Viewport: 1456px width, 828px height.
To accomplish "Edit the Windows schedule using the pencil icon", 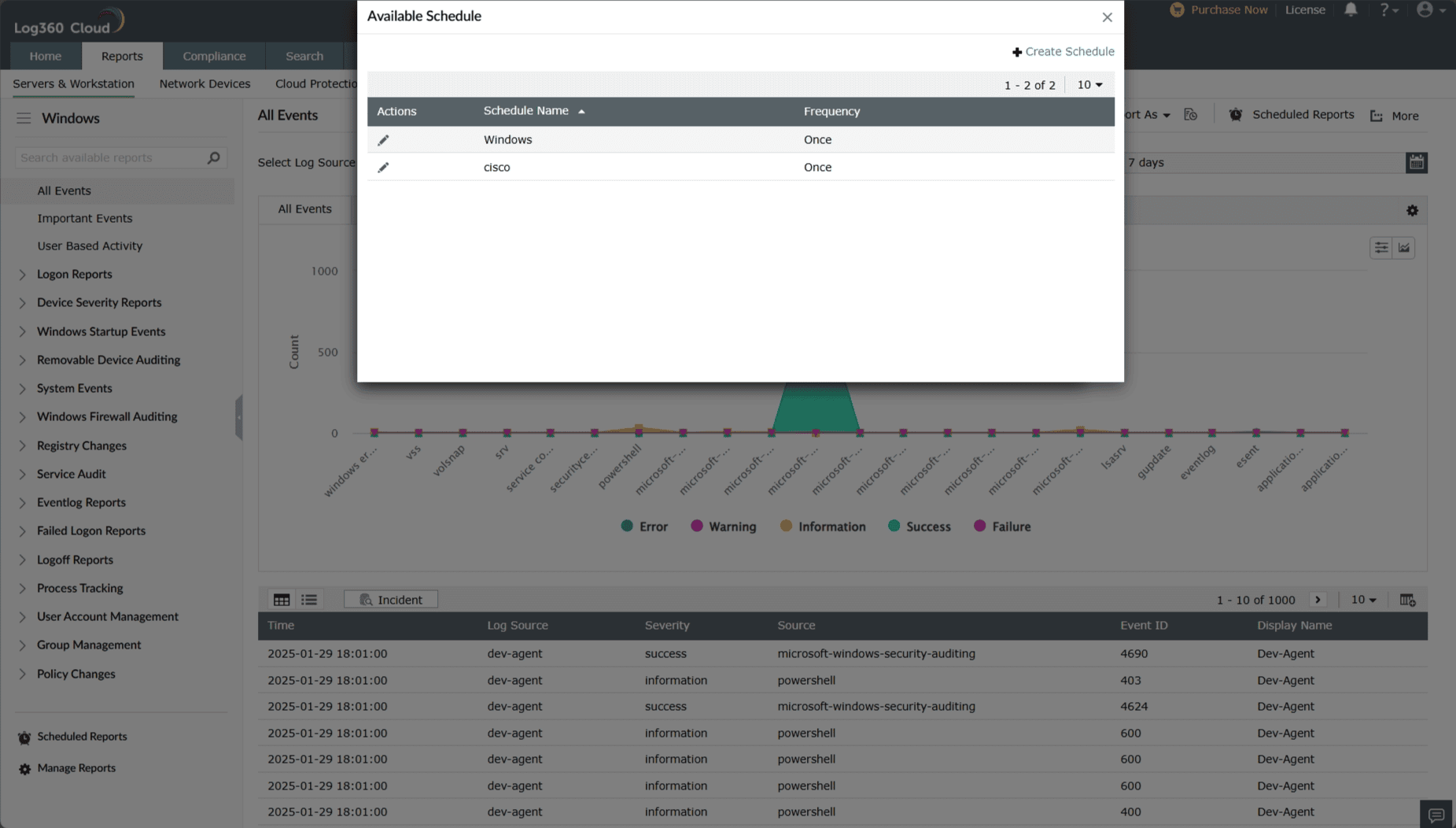I will (x=383, y=139).
